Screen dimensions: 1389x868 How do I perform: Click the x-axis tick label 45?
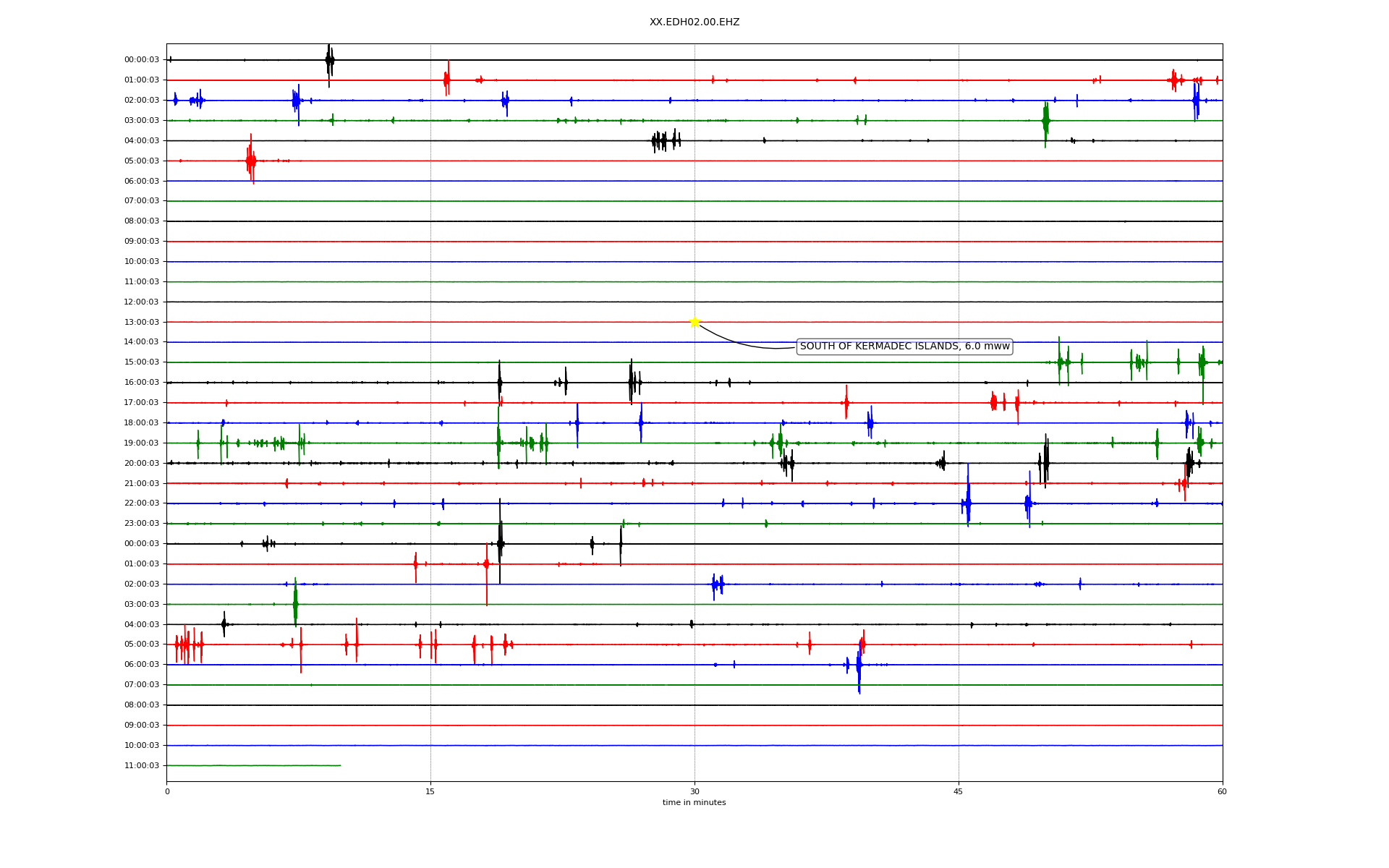[959, 791]
